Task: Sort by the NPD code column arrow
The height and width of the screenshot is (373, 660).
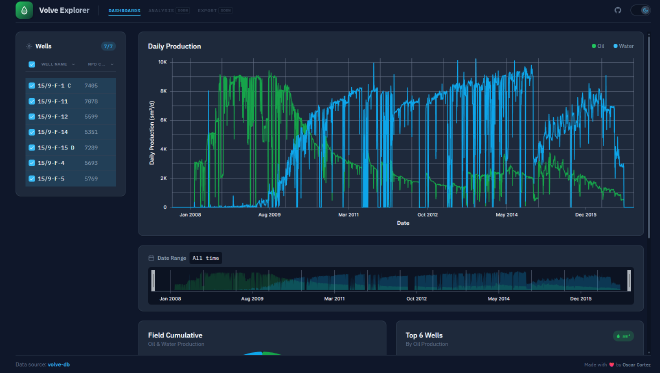Action: point(112,64)
